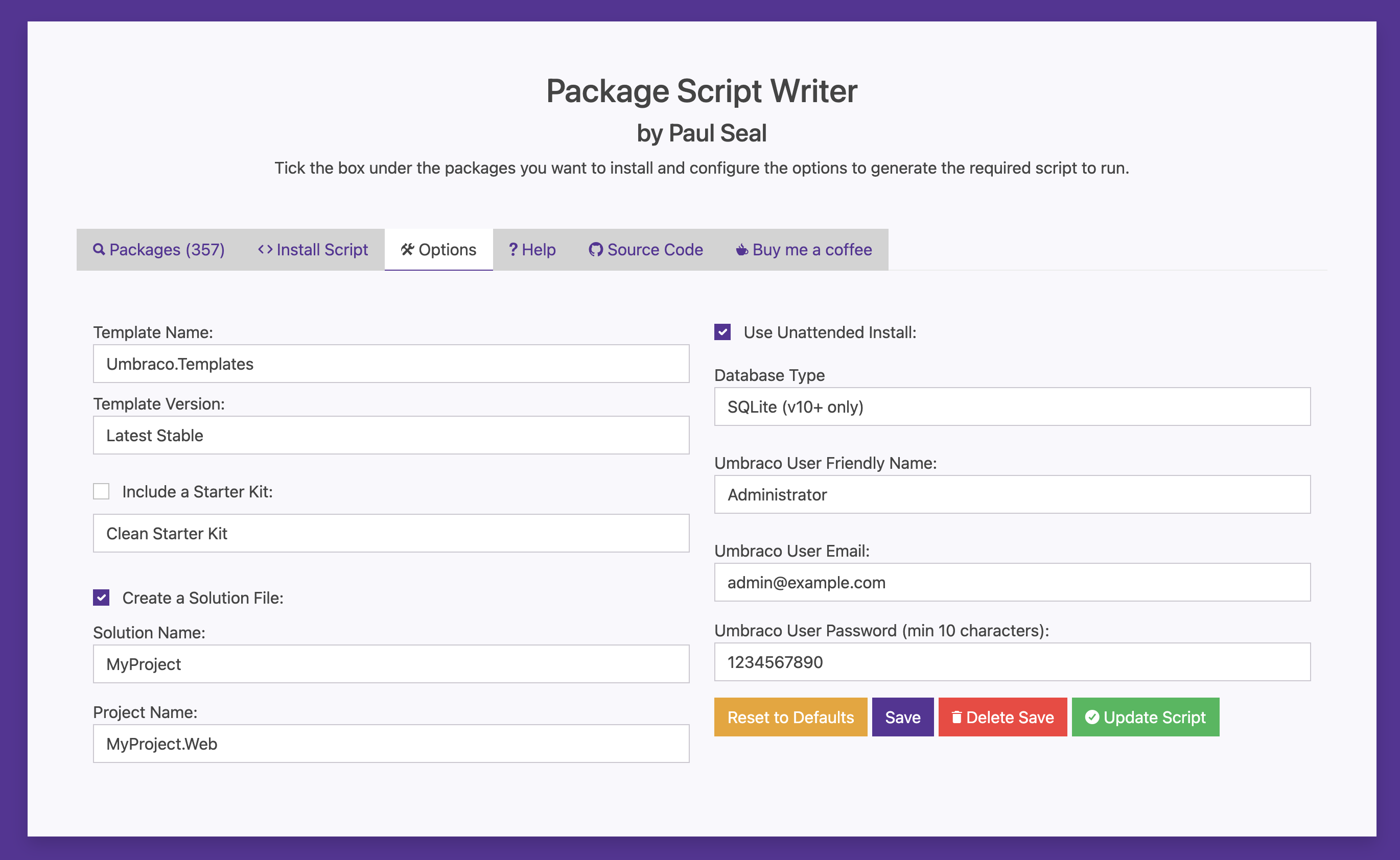Click the Umbraco User Friendly Name field
The image size is (1400, 860).
click(1012, 494)
